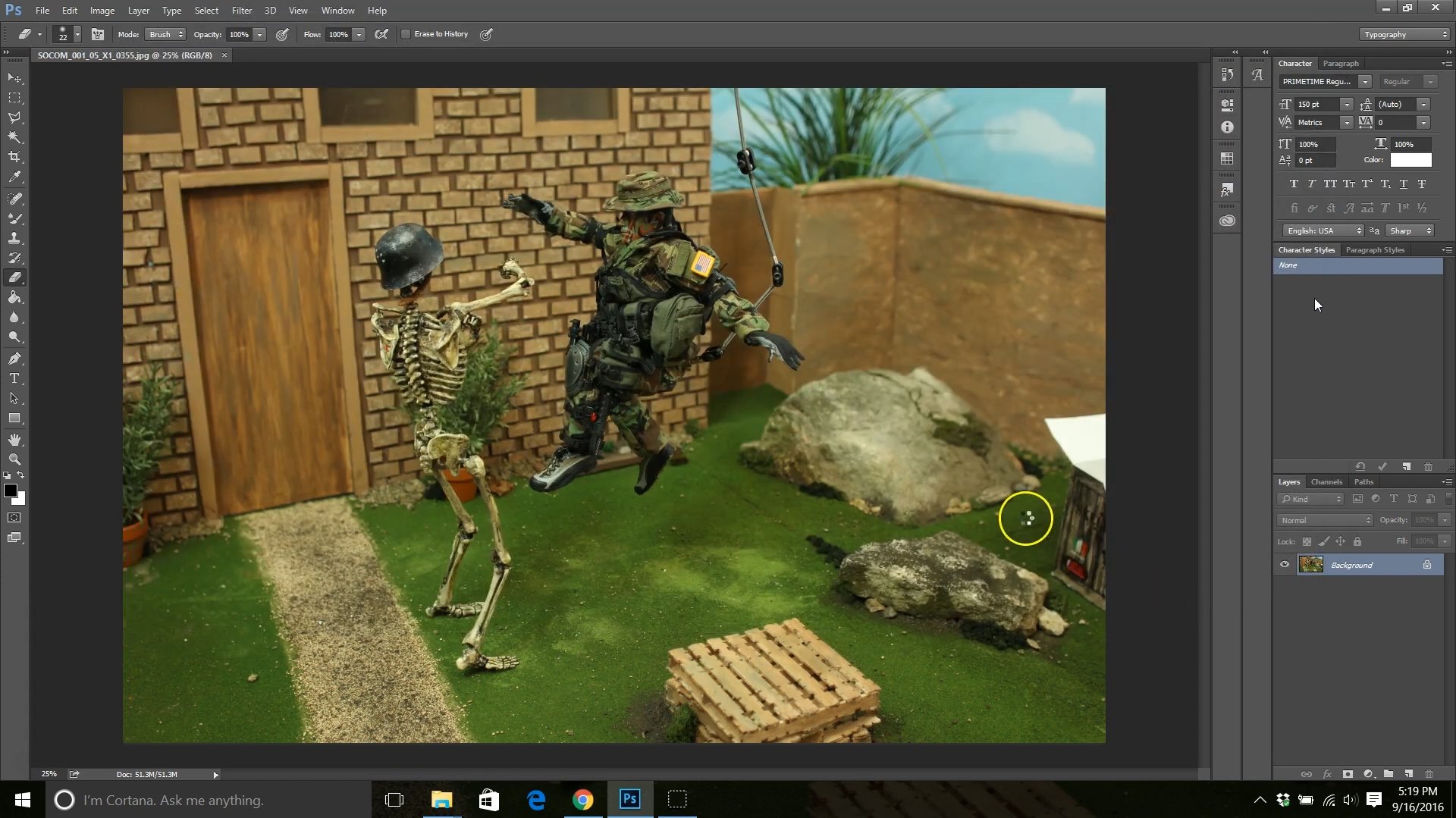The width and height of the screenshot is (1456, 818).
Task: Delete layer using Layers panel trash icon
Action: (x=1429, y=774)
